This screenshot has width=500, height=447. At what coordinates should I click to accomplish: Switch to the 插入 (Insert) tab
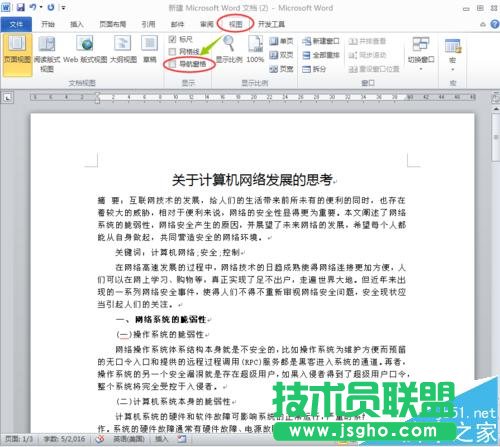pos(77,24)
